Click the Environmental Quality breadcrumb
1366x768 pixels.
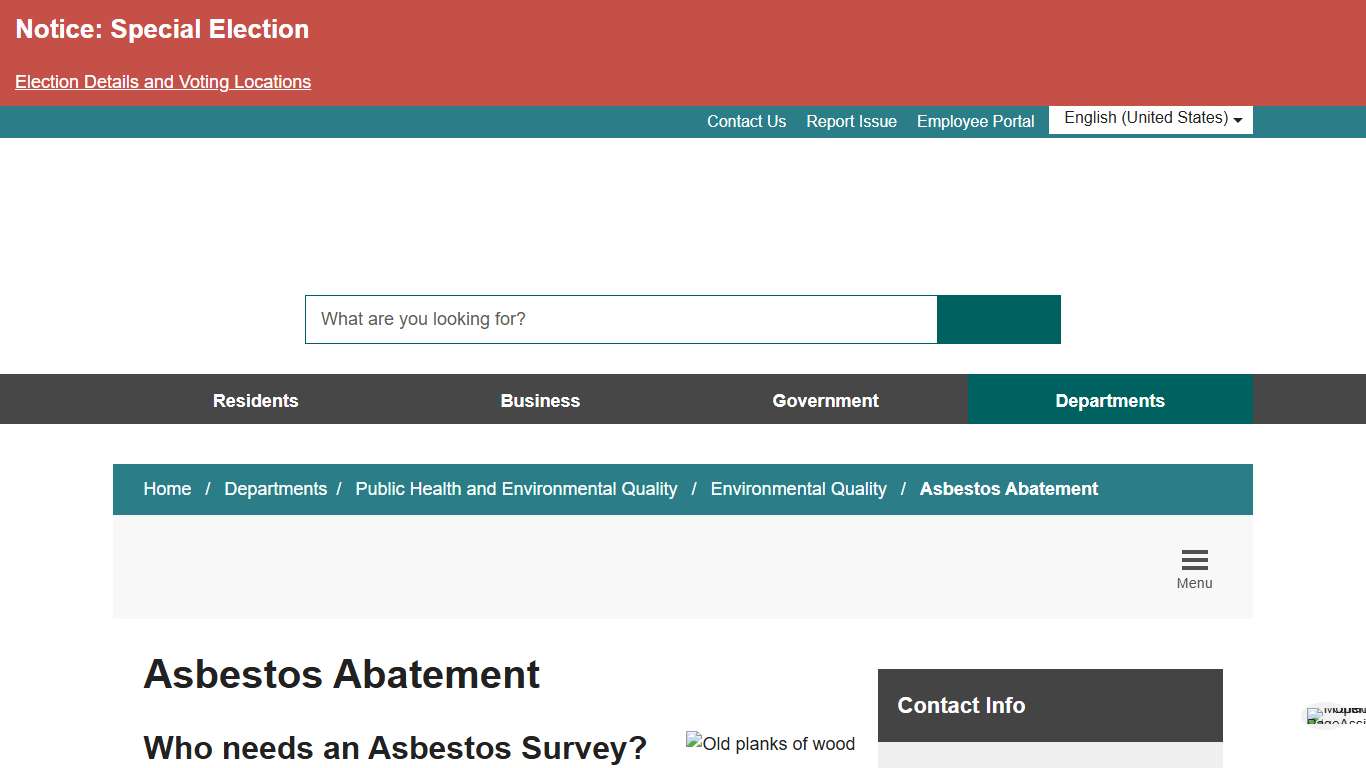[798, 489]
